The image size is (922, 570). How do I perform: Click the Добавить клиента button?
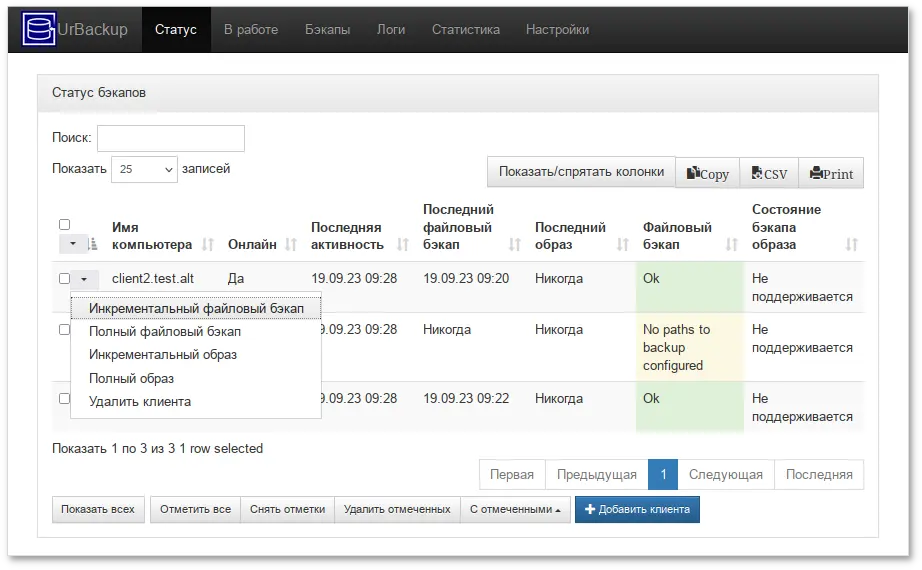pos(637,509)
